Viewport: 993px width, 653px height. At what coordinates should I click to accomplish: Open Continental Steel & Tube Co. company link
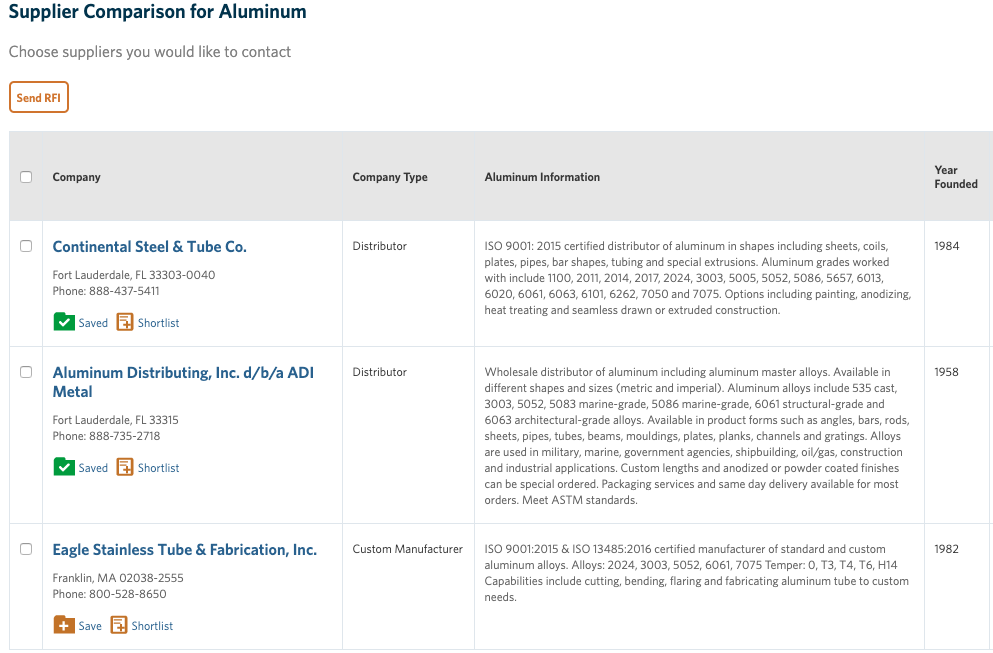(x=149, y=247)
